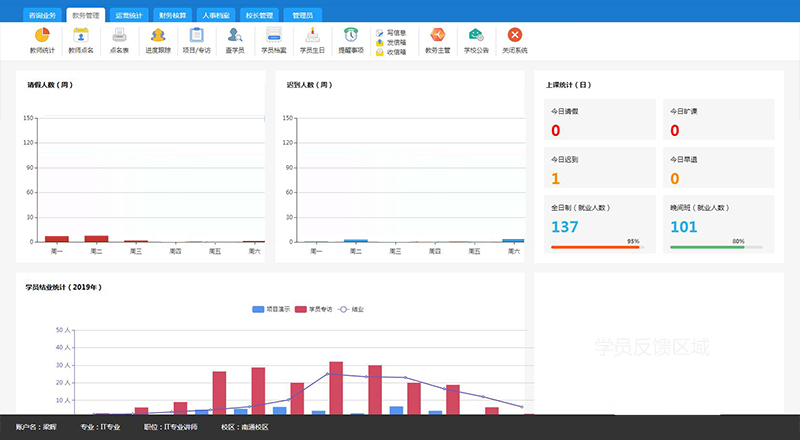Click the 教师点名 calendar icon

click(81, 36)
